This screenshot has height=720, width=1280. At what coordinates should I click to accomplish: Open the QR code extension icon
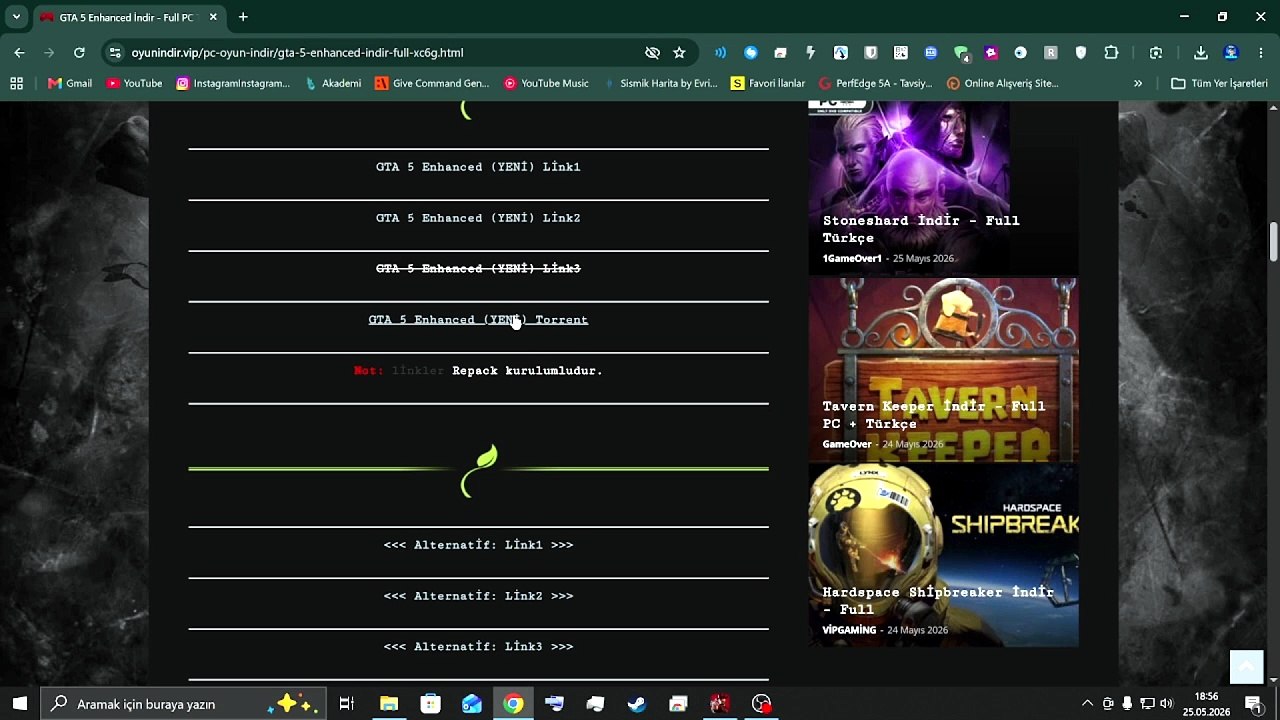901,53
